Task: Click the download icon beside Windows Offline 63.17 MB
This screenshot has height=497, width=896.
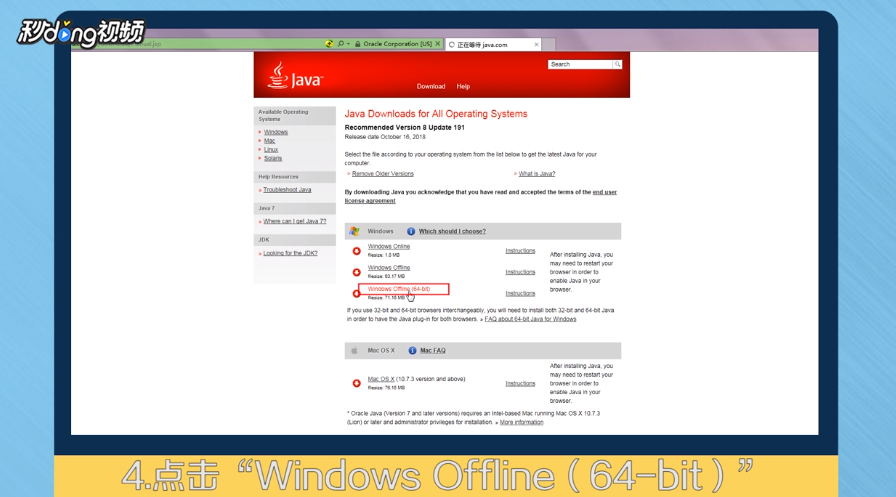Action: tap(356, 272)
